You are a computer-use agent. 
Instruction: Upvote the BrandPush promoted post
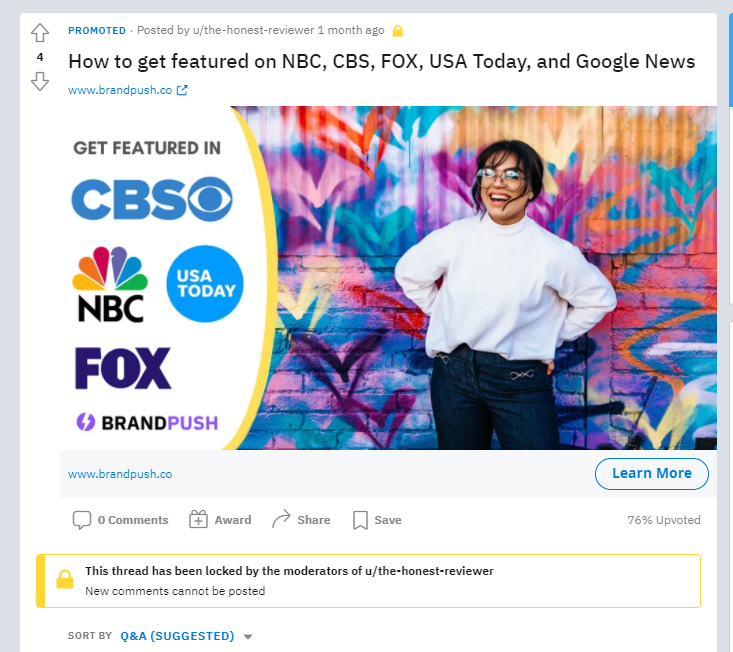pyautogui.click(x=40, y=33)
